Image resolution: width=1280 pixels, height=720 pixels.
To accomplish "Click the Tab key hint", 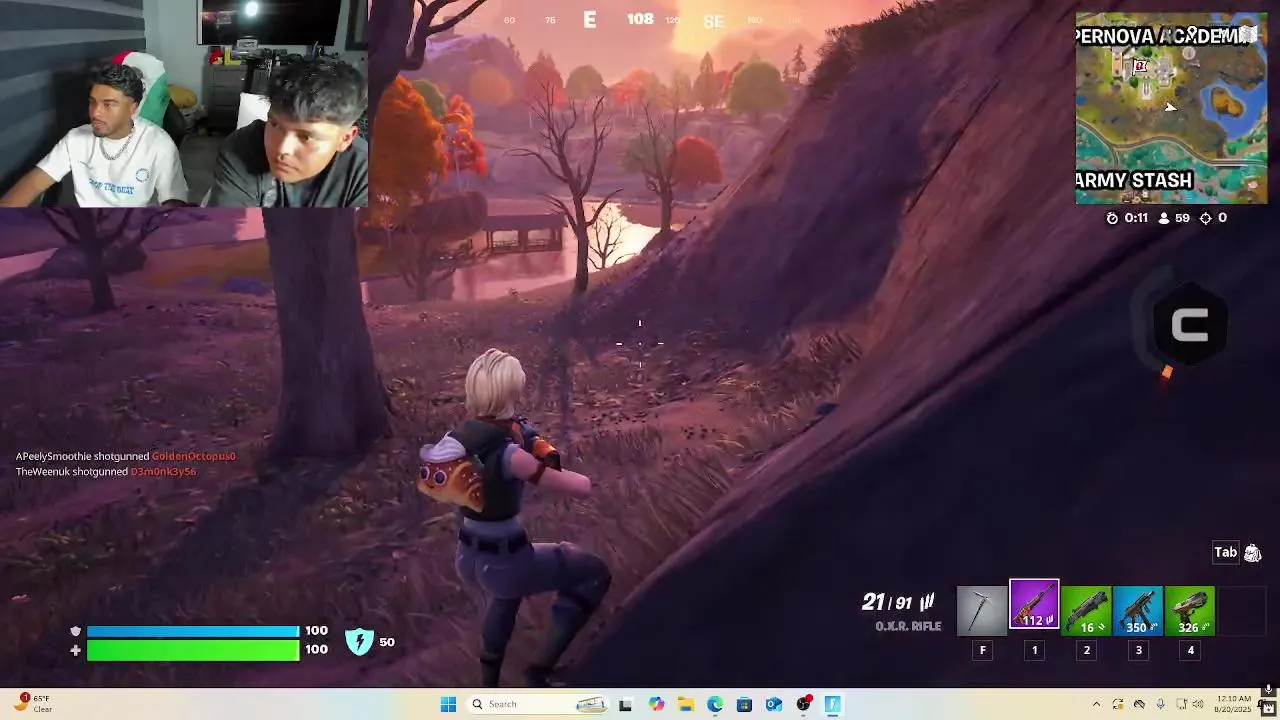I will pos(1225,552).
